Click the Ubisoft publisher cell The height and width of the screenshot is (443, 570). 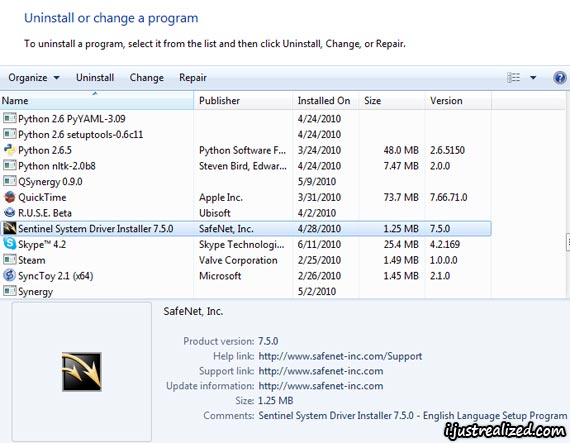pos(214,213)
